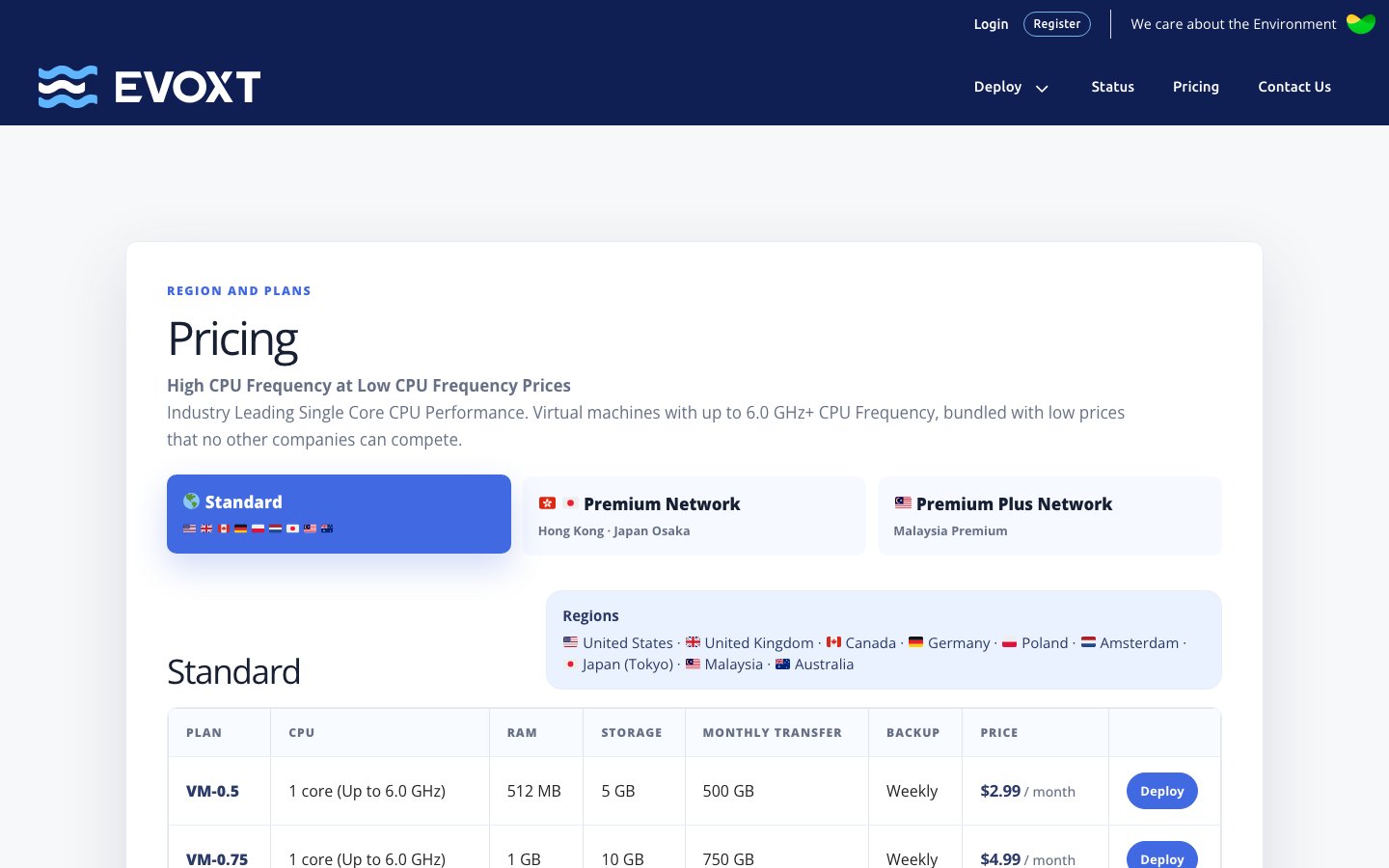Click the Malaysia flag beside Premium Plus Network

point(903,502)
